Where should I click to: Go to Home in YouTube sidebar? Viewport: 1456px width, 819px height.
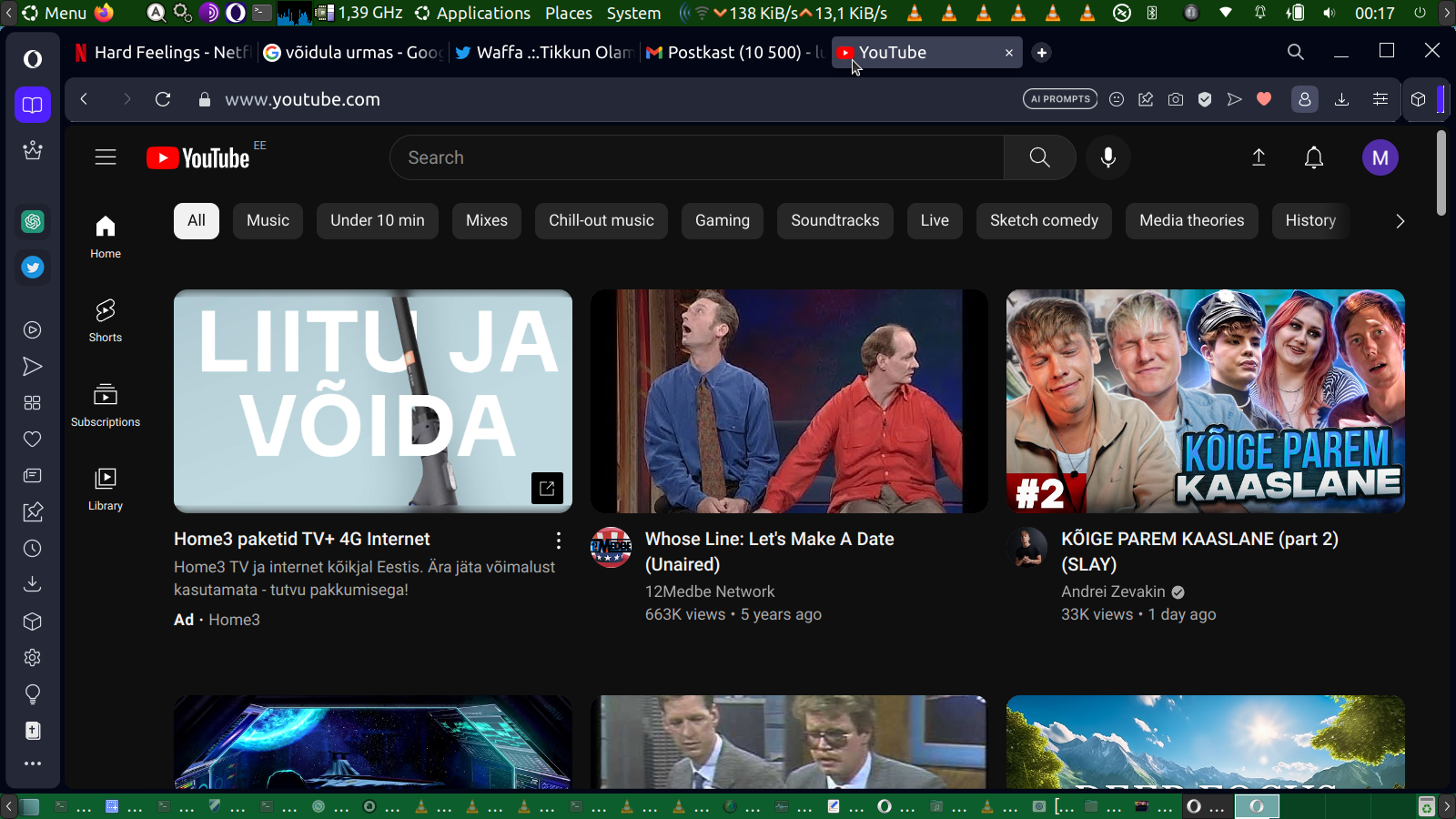coord(106,237)
